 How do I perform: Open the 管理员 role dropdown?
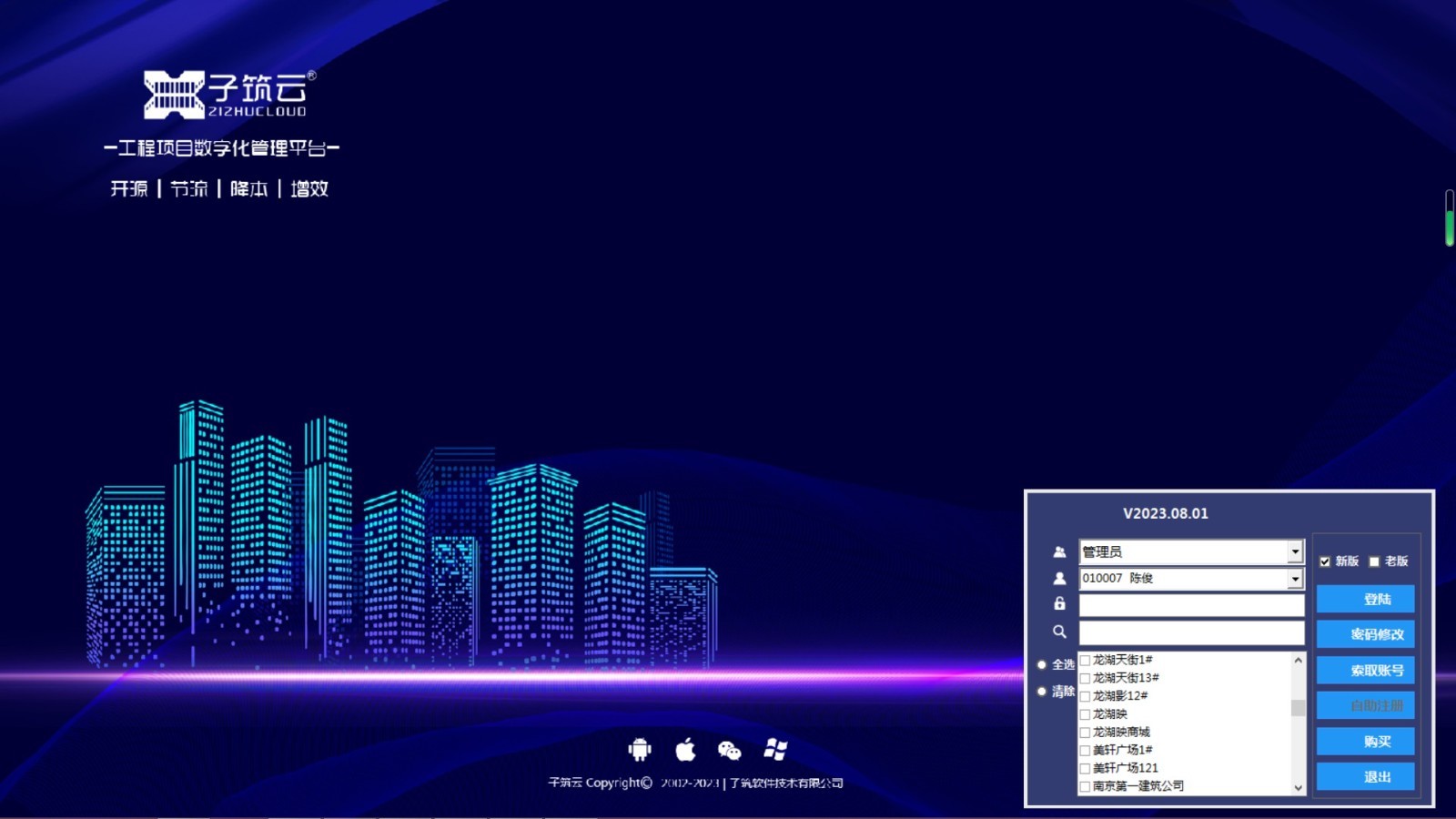point(1295,551)
